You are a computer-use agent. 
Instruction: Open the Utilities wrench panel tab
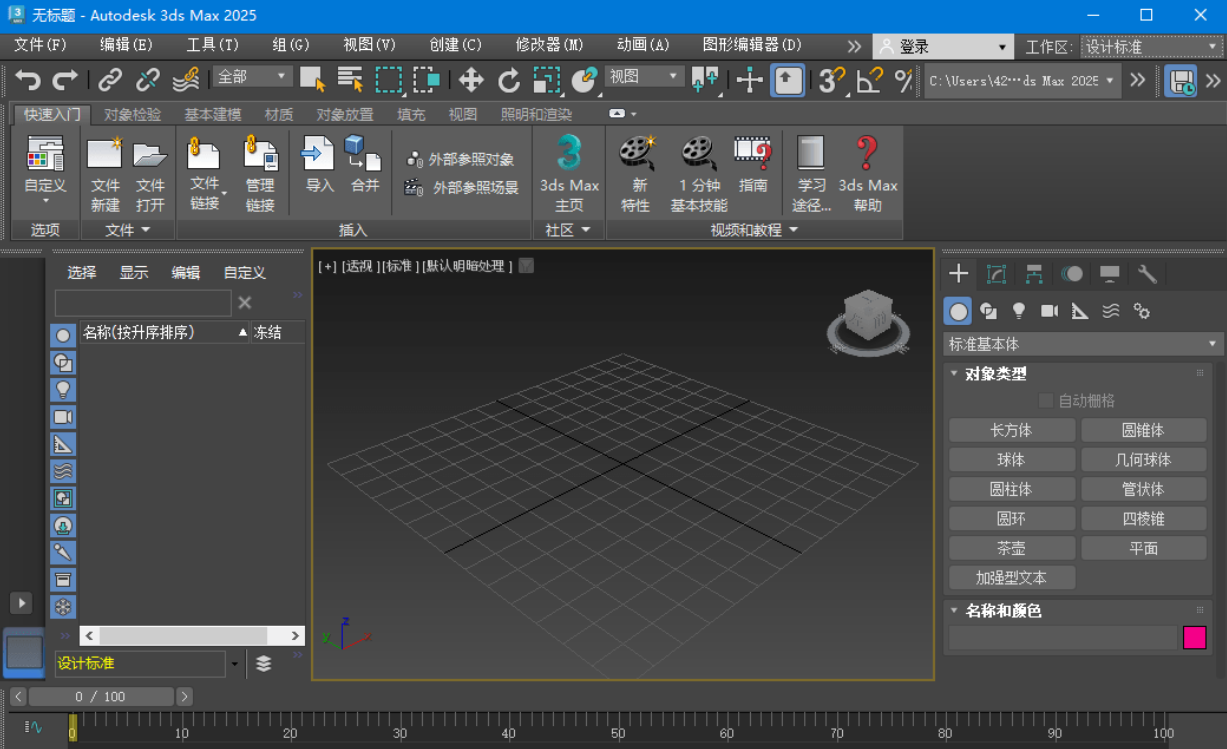[1147, 274]
